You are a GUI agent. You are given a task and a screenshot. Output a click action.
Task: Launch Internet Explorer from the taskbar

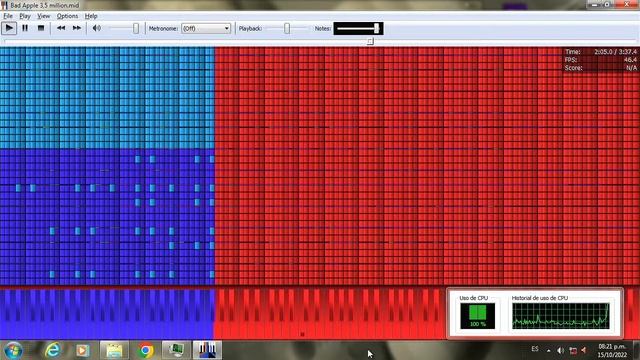click(x=52, y=350)
